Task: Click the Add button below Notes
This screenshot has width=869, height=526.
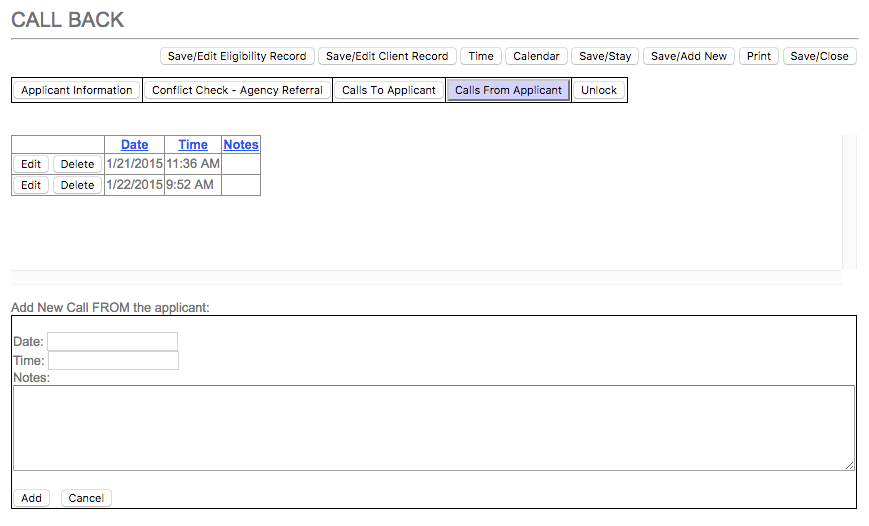Action: pyautogui.click(x=31, y=498)
